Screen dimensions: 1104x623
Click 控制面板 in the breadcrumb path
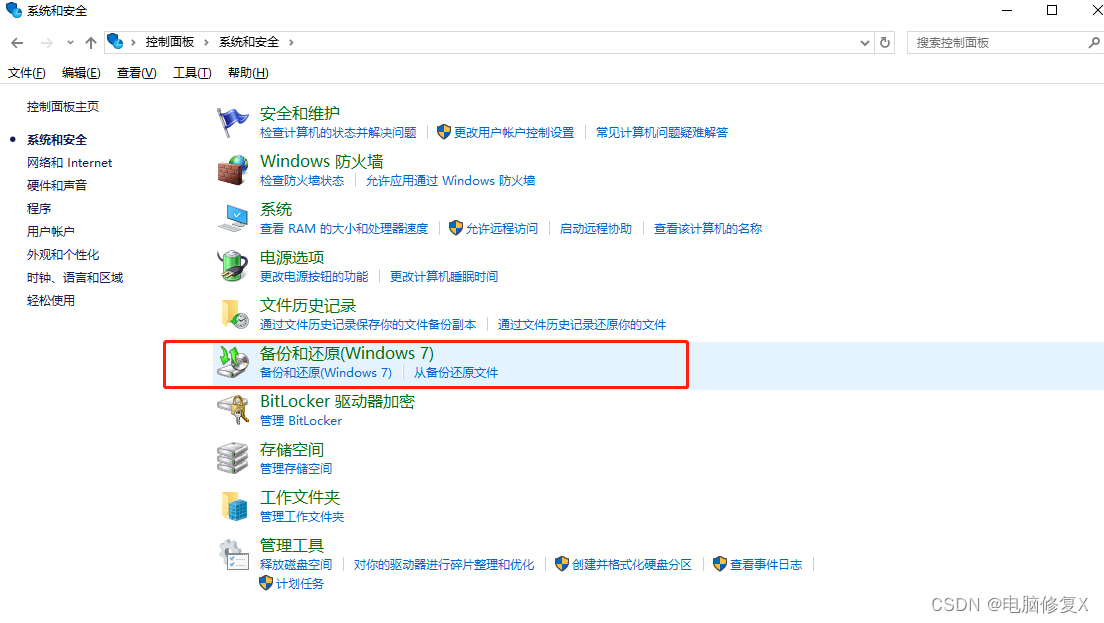[x=170, y=42]
